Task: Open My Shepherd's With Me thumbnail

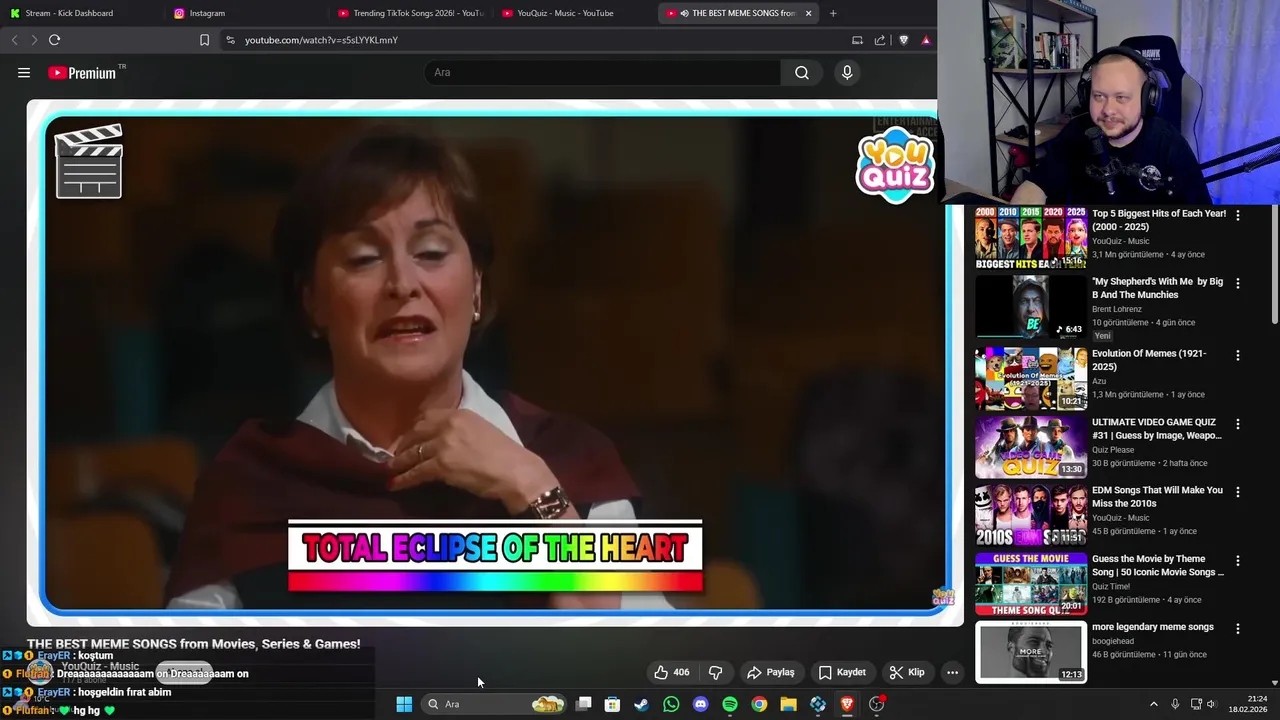Action: tap(1031, 307)
